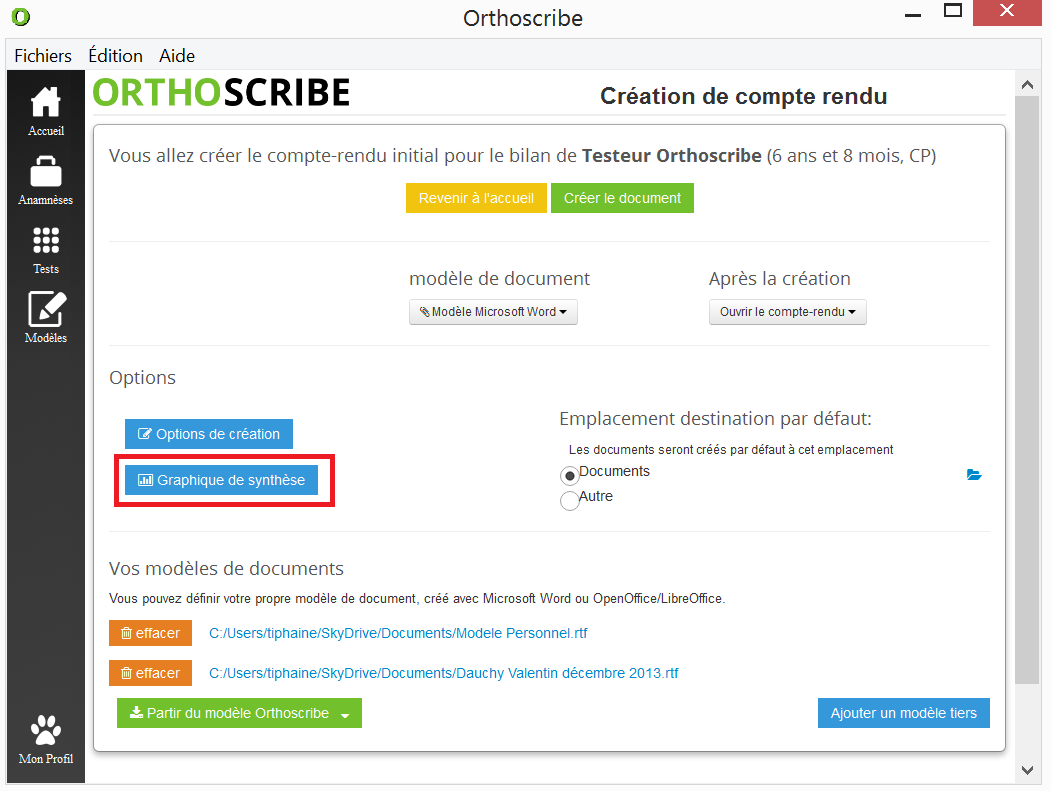The image size is (1051, 791).
Task: Open Mon Profil paw icon
Action: [46, 732]
